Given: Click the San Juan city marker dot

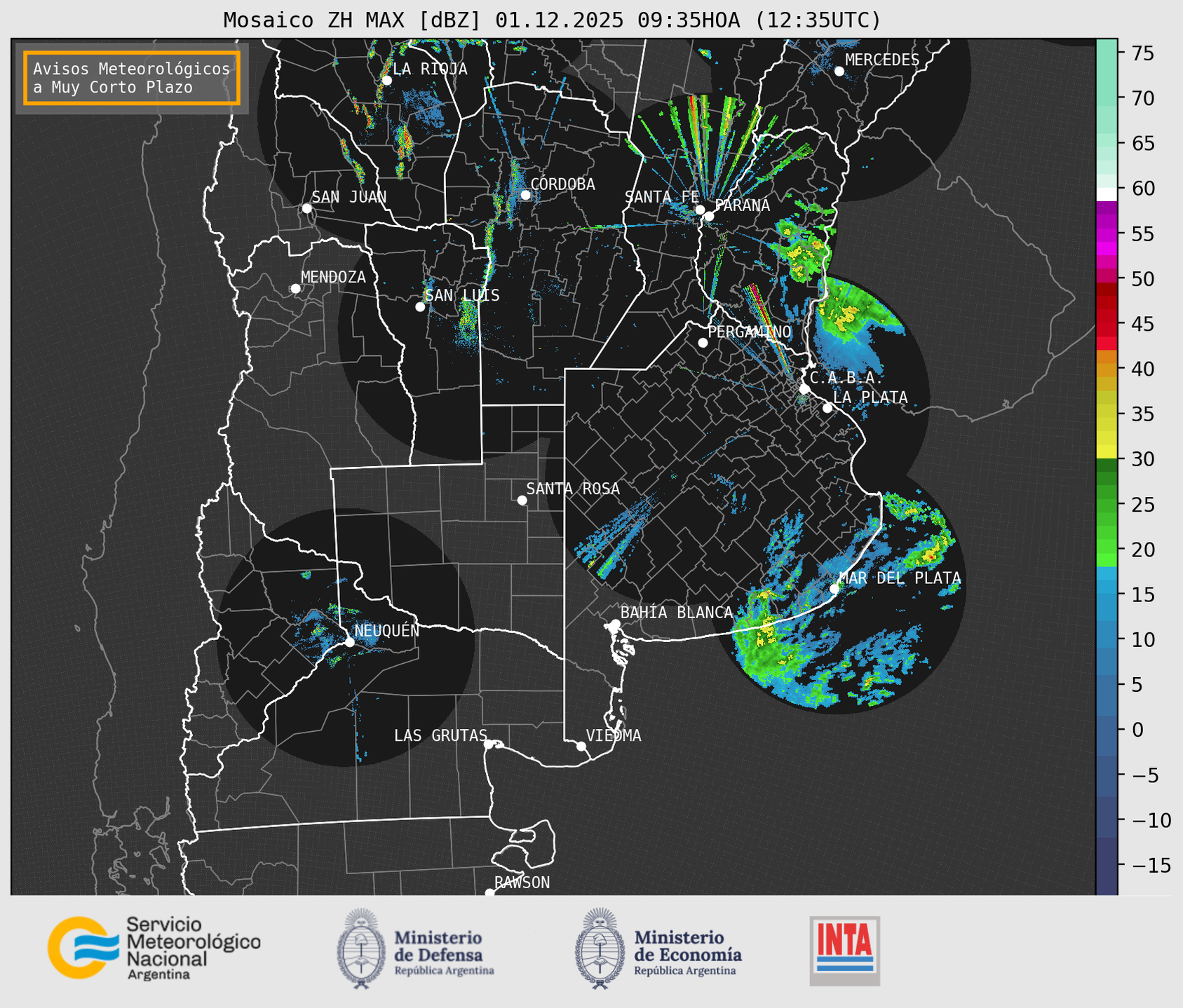Looking at the screenshot, I should click(306, 208).
